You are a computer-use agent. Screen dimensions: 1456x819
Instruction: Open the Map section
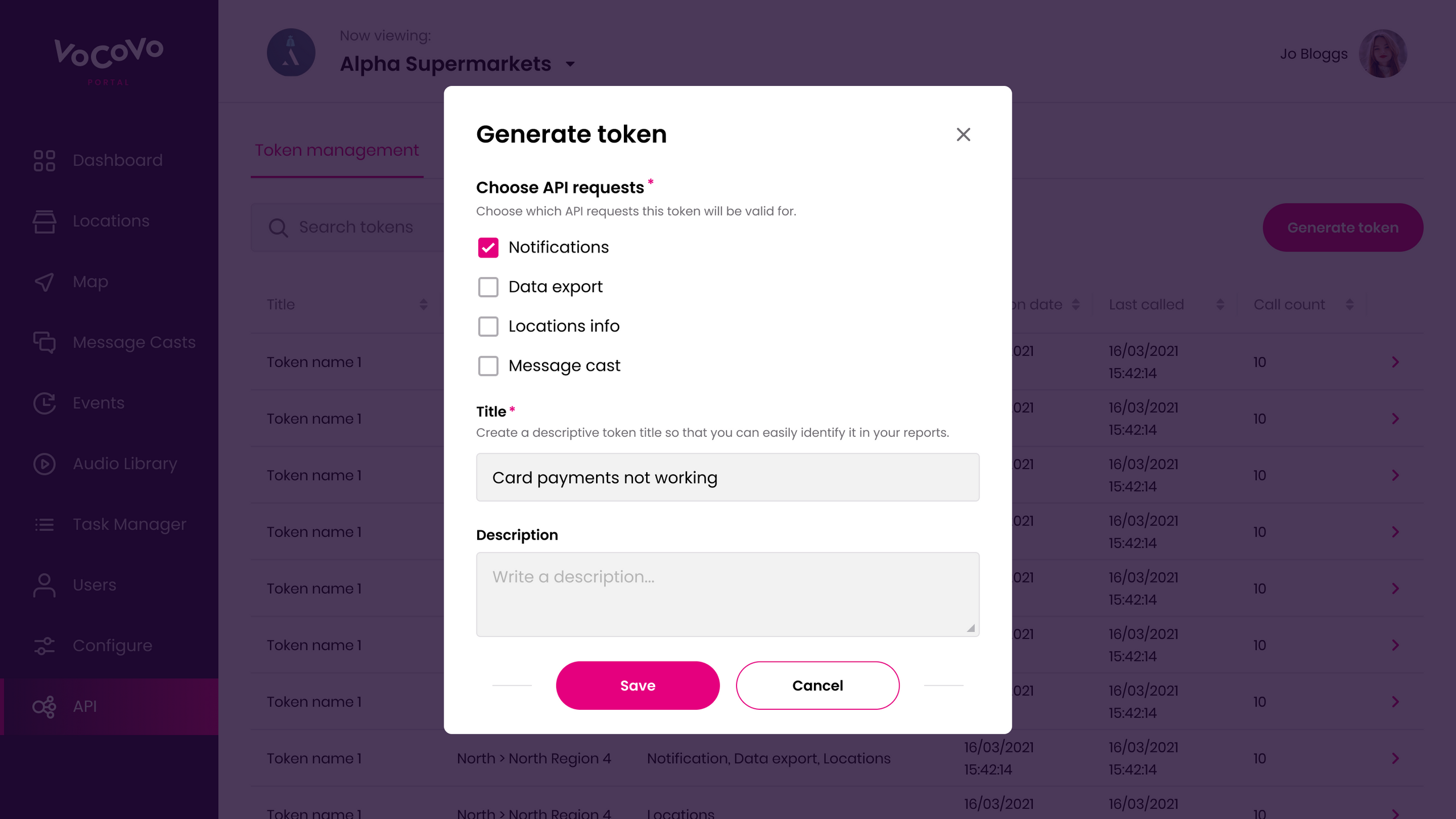pos(89,282)
